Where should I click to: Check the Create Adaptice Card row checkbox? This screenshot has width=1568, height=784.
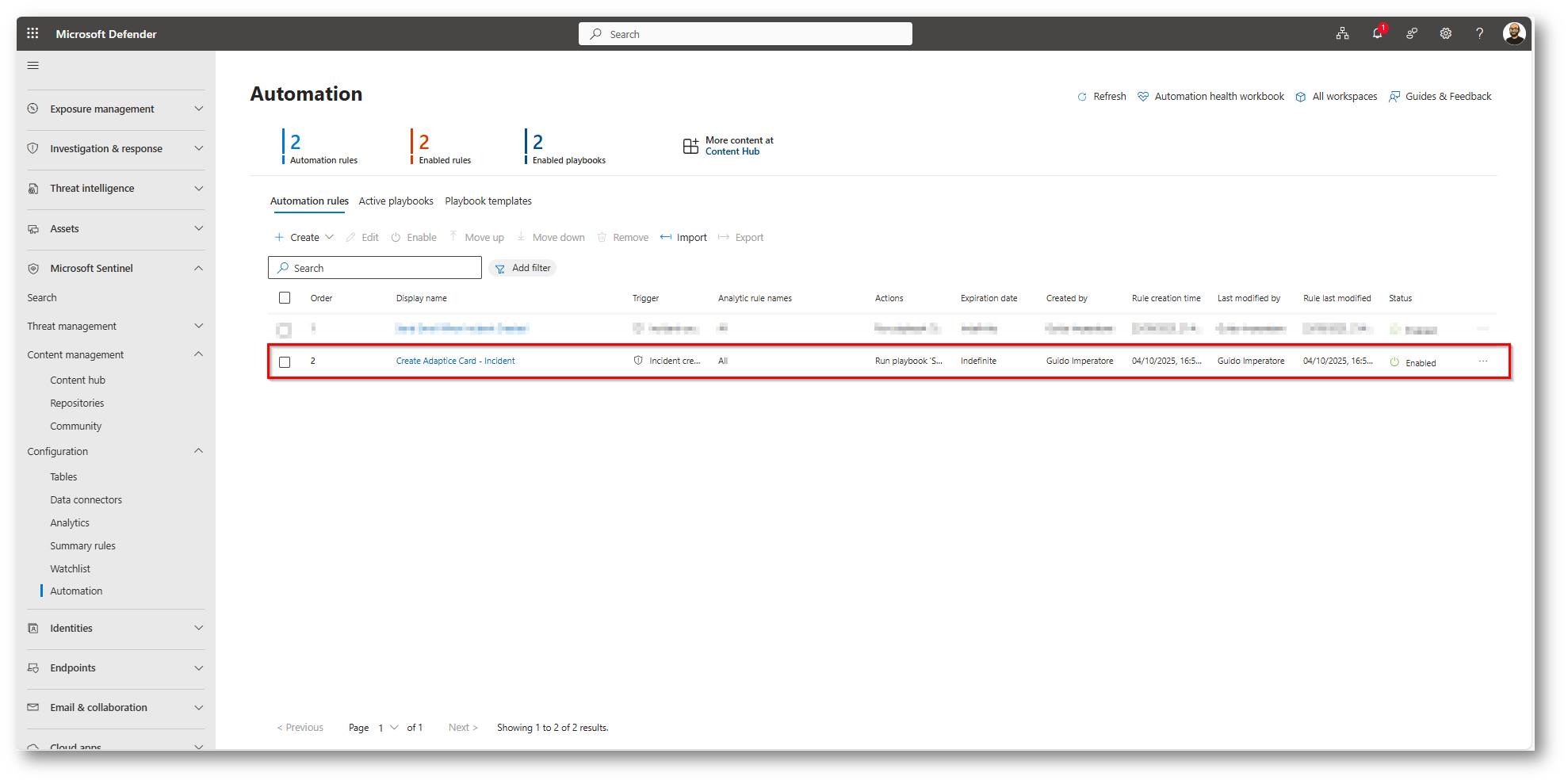pyautogui.click(x=285, y=362)
